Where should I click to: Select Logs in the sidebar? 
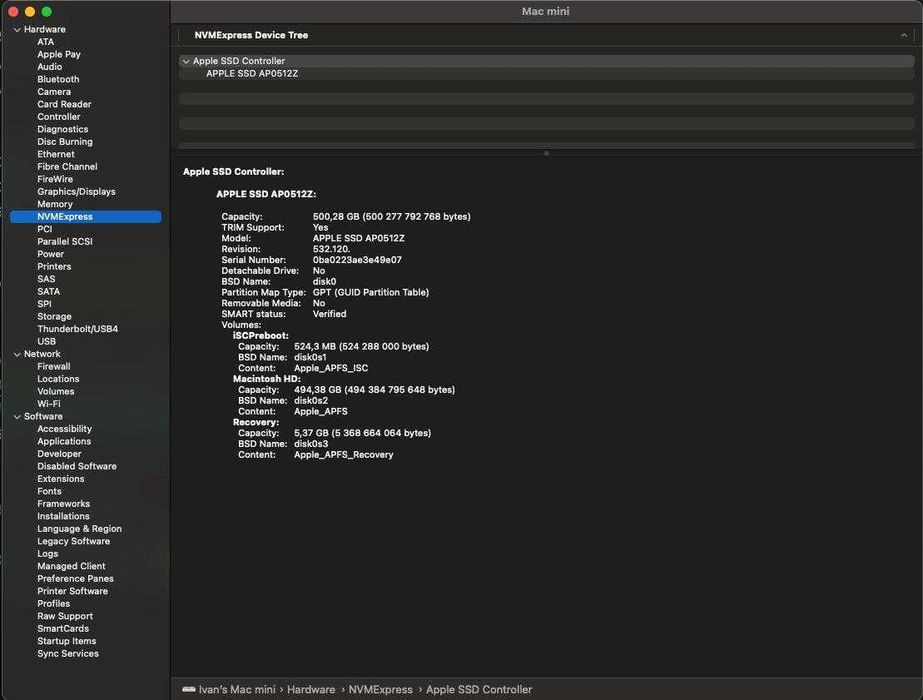[x=48, y=554]
